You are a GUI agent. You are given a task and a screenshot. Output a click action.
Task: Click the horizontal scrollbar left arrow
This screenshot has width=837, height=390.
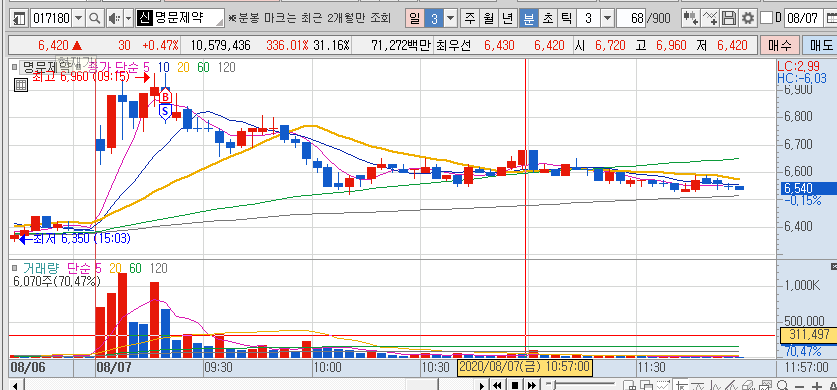(15, 386)
